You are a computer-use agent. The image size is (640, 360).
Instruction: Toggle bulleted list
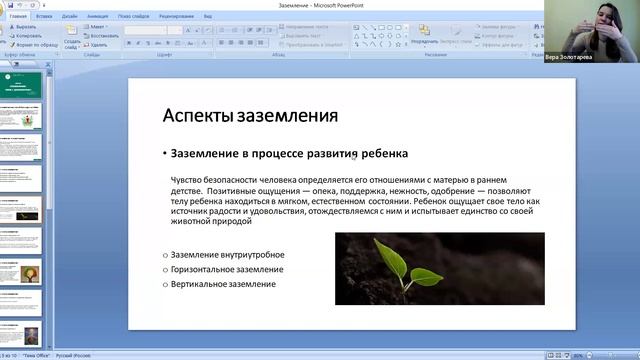pyautogui.click(x=223, y=30)
